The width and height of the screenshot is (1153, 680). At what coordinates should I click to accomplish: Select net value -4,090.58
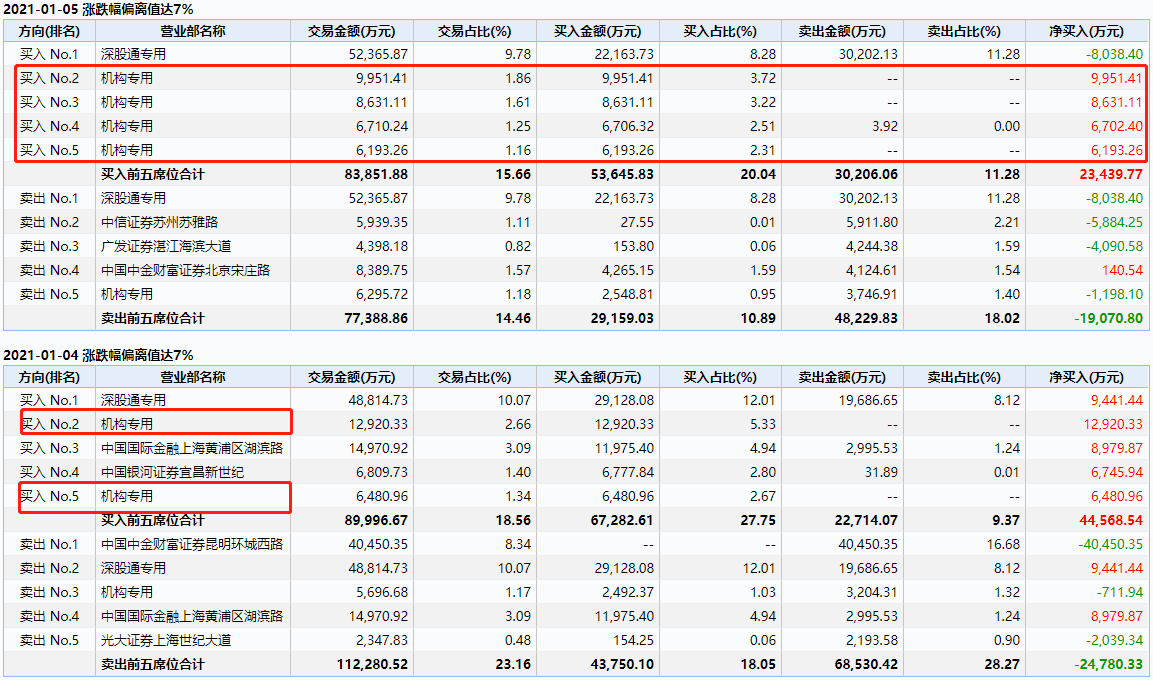click(x=1114, y=246)
